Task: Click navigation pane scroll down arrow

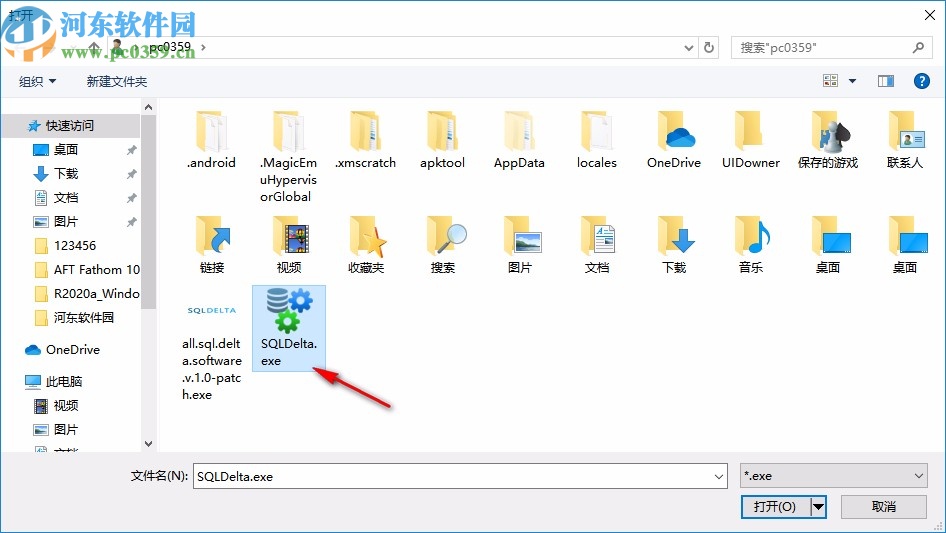Action: (x=148, y=444)
